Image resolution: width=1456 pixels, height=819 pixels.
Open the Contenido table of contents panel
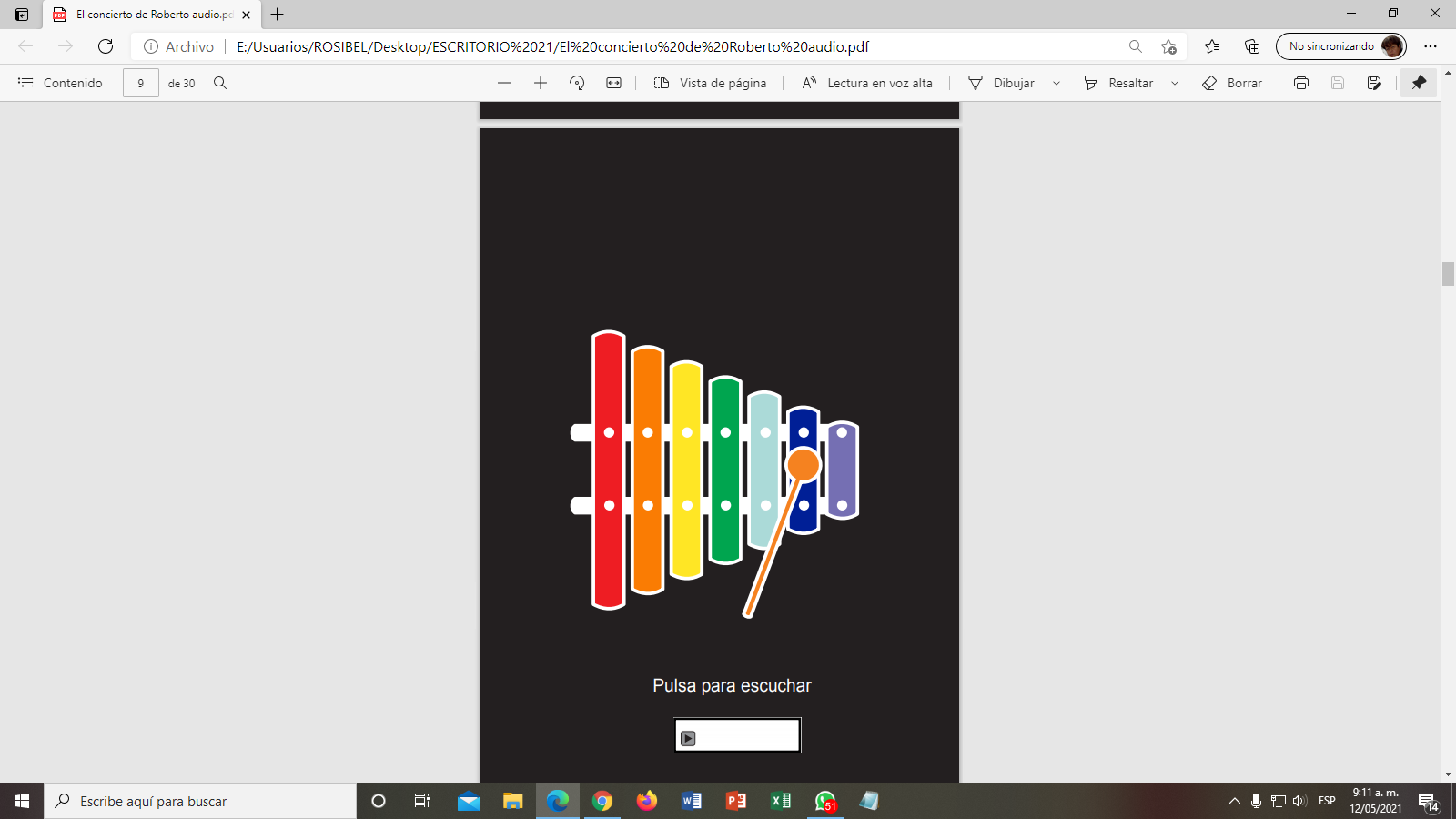60,83
